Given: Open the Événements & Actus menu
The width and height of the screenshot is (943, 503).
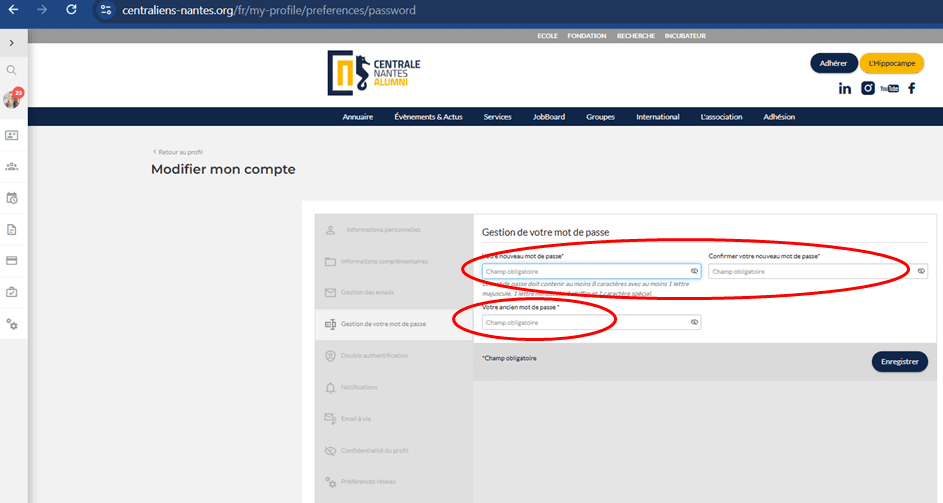Looking at the screenshot, I should click(x=428, y=117).
